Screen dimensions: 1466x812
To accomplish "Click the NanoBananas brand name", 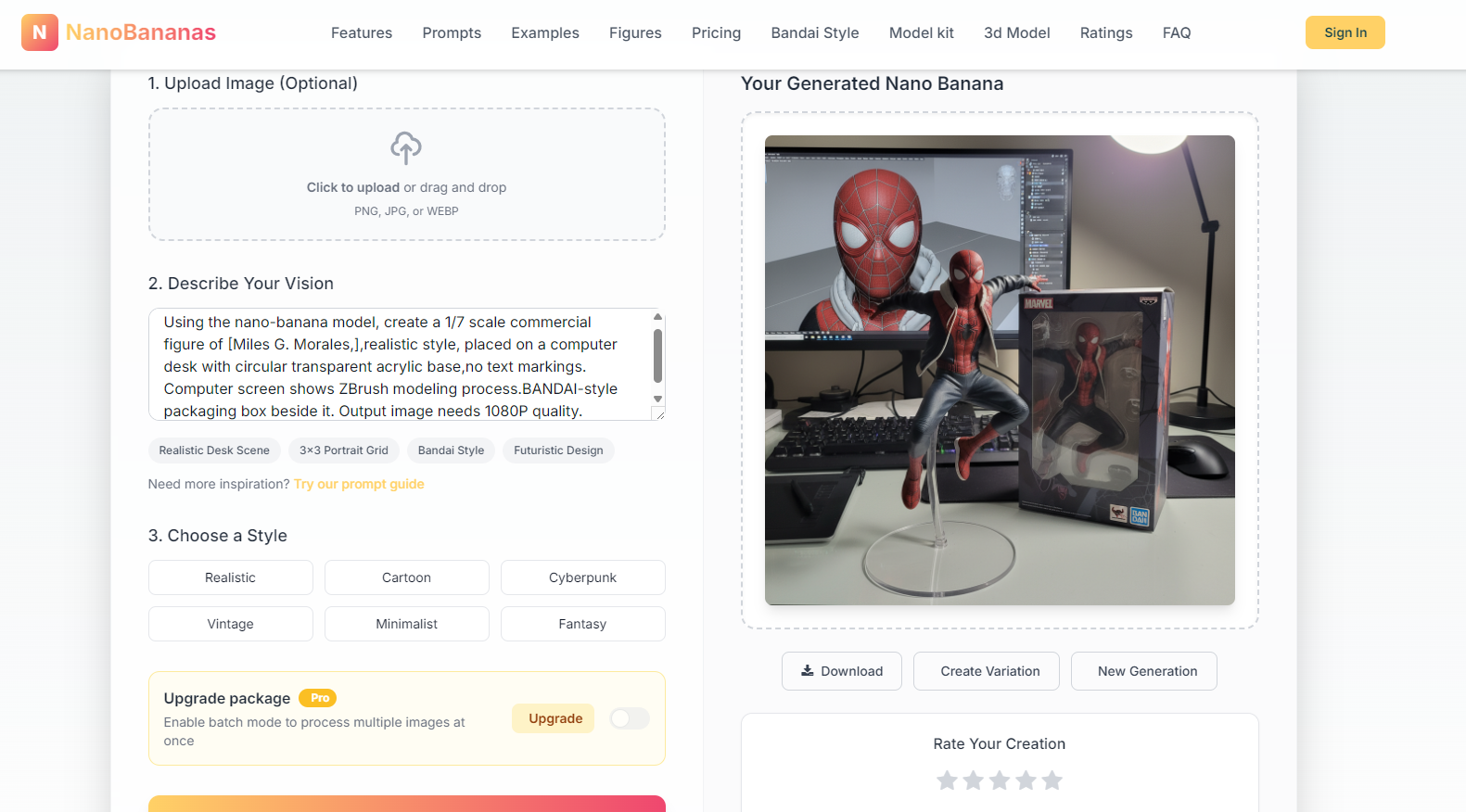I will click(141, 32).
